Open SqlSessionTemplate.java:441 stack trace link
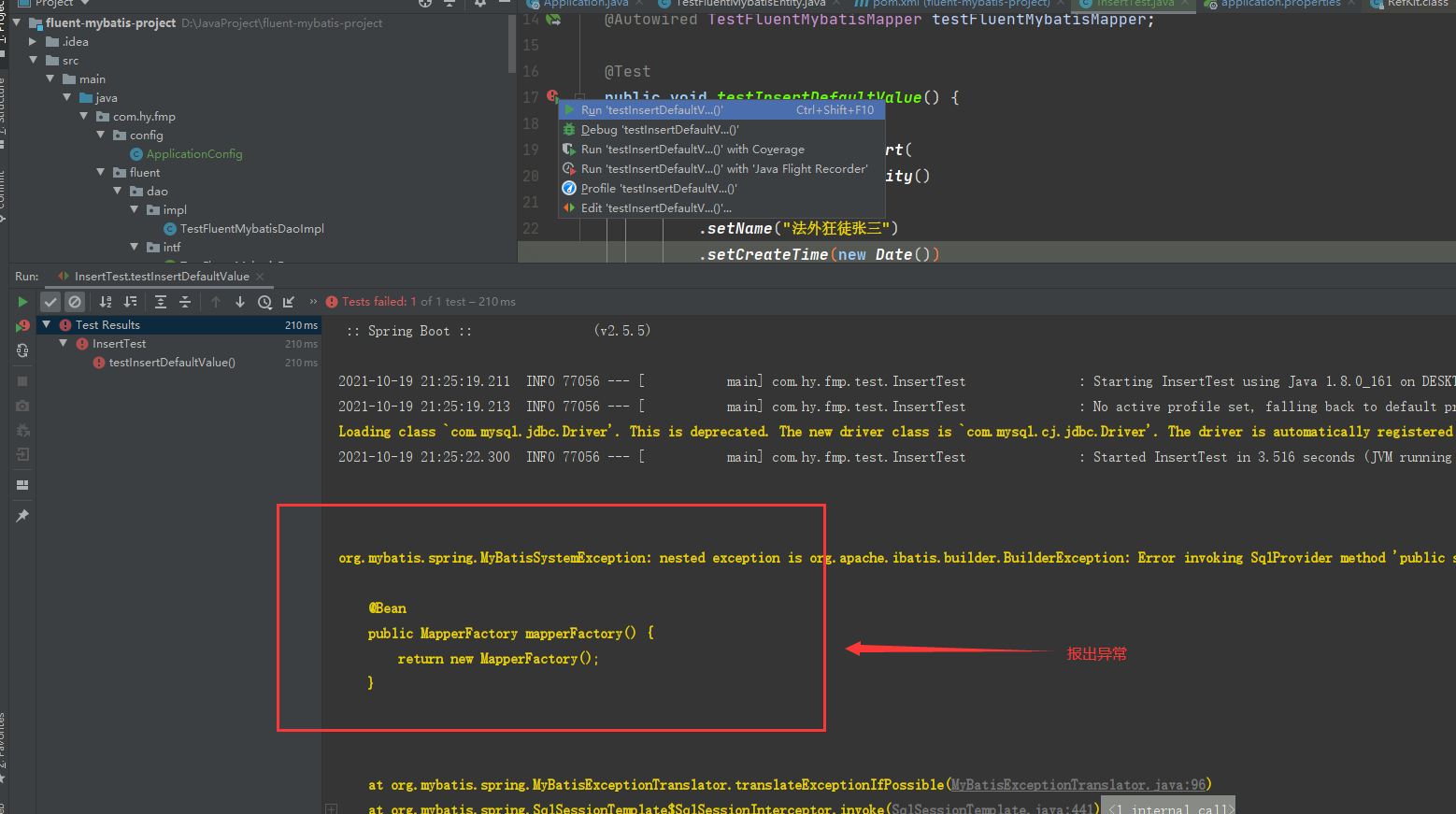Screen dimensions: 1456x814 (x=992, y=808)
